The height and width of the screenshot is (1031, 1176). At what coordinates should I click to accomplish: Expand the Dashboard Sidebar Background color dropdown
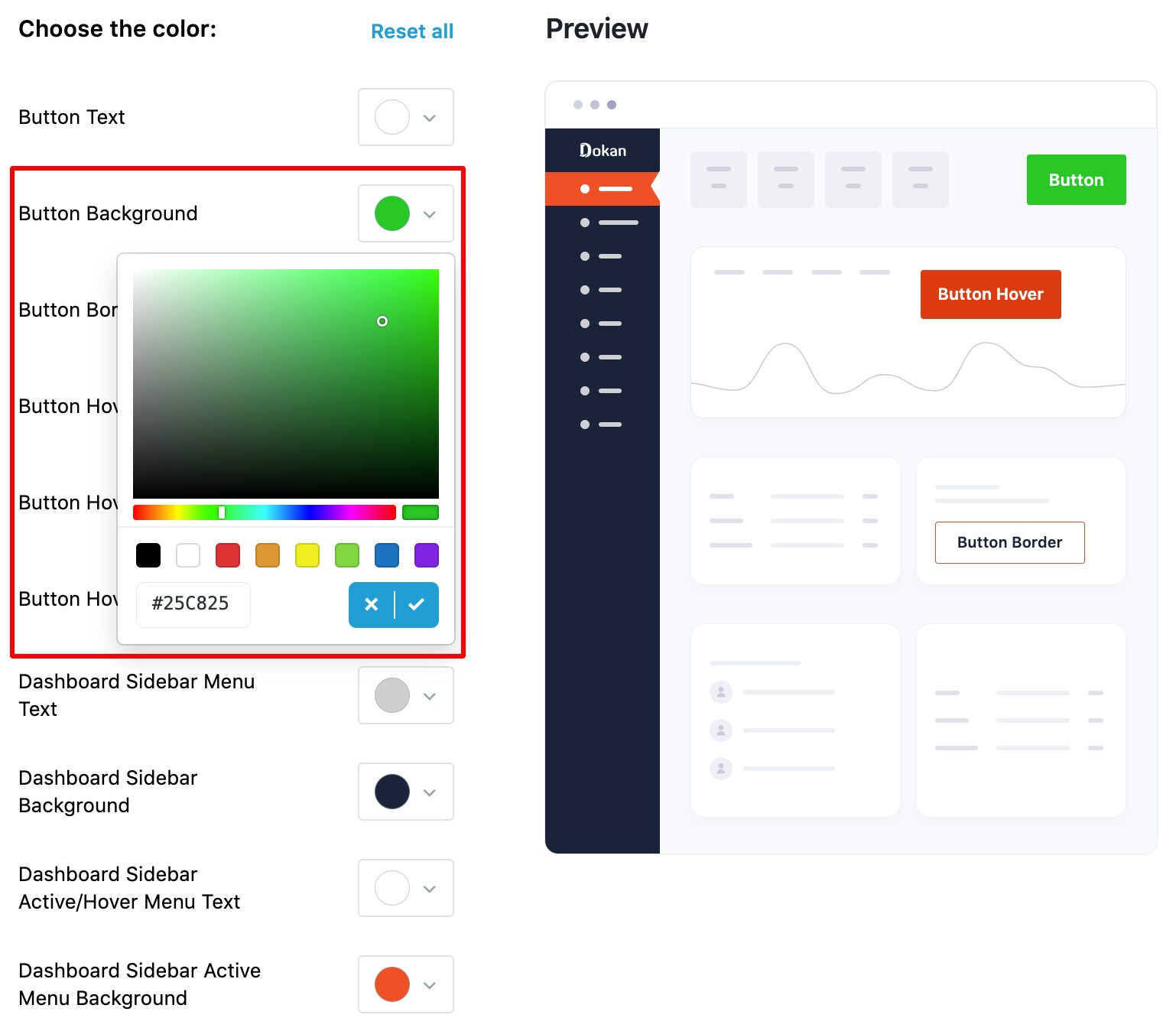tap(405, 792)
